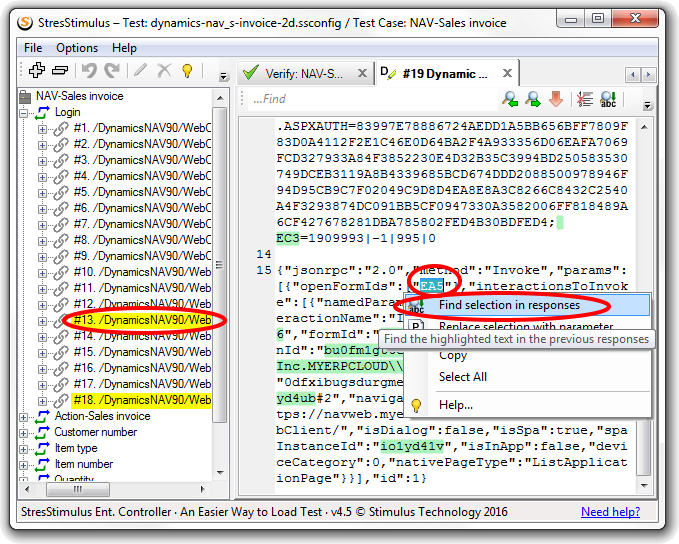Open the File menu
Viewport: 679px width, 544px height.
[33, 48]
